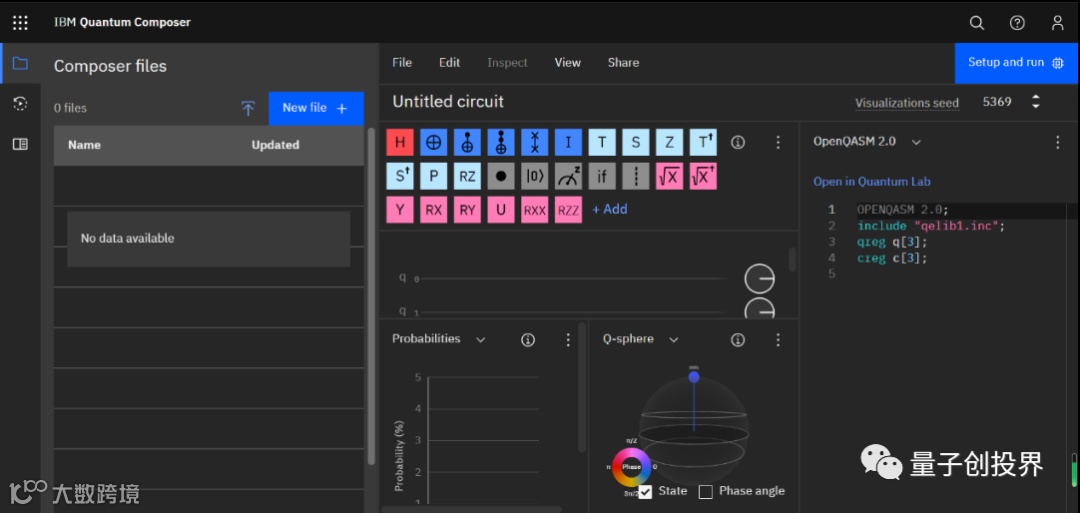Viewport: 1080px width, 513px height.
Task: Open the Q-sphere panel info icon
Action: 738,340
